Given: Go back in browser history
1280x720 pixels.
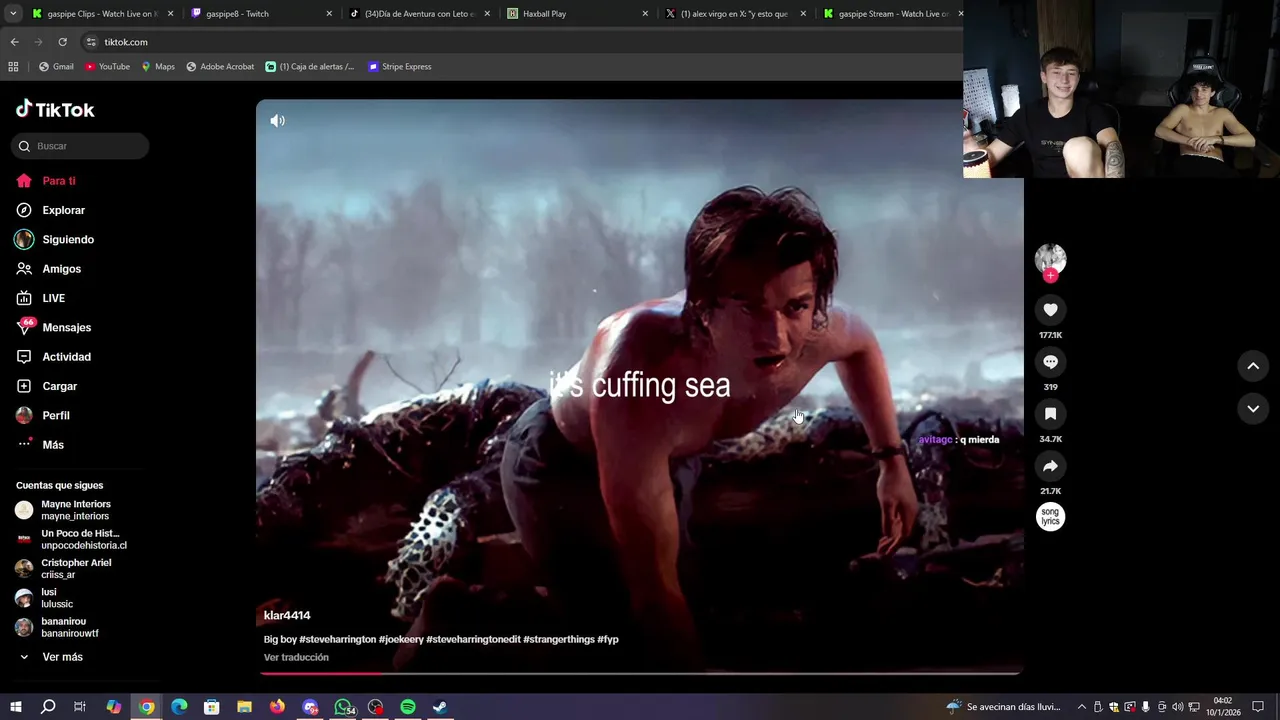Looking at the screenshot, I should [14, 42].
